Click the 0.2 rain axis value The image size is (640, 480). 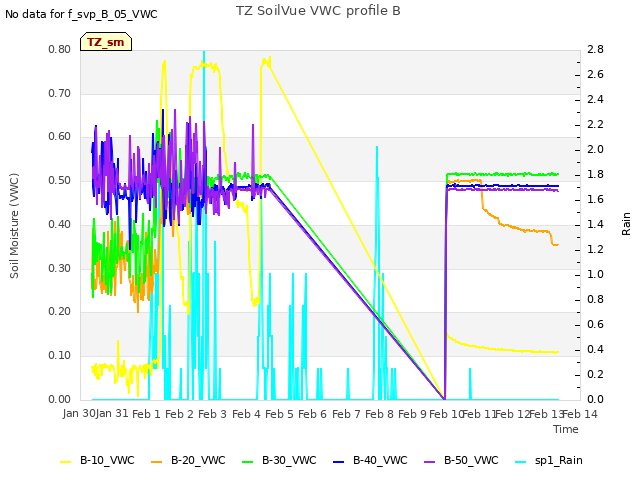click(x=596, y=374)
